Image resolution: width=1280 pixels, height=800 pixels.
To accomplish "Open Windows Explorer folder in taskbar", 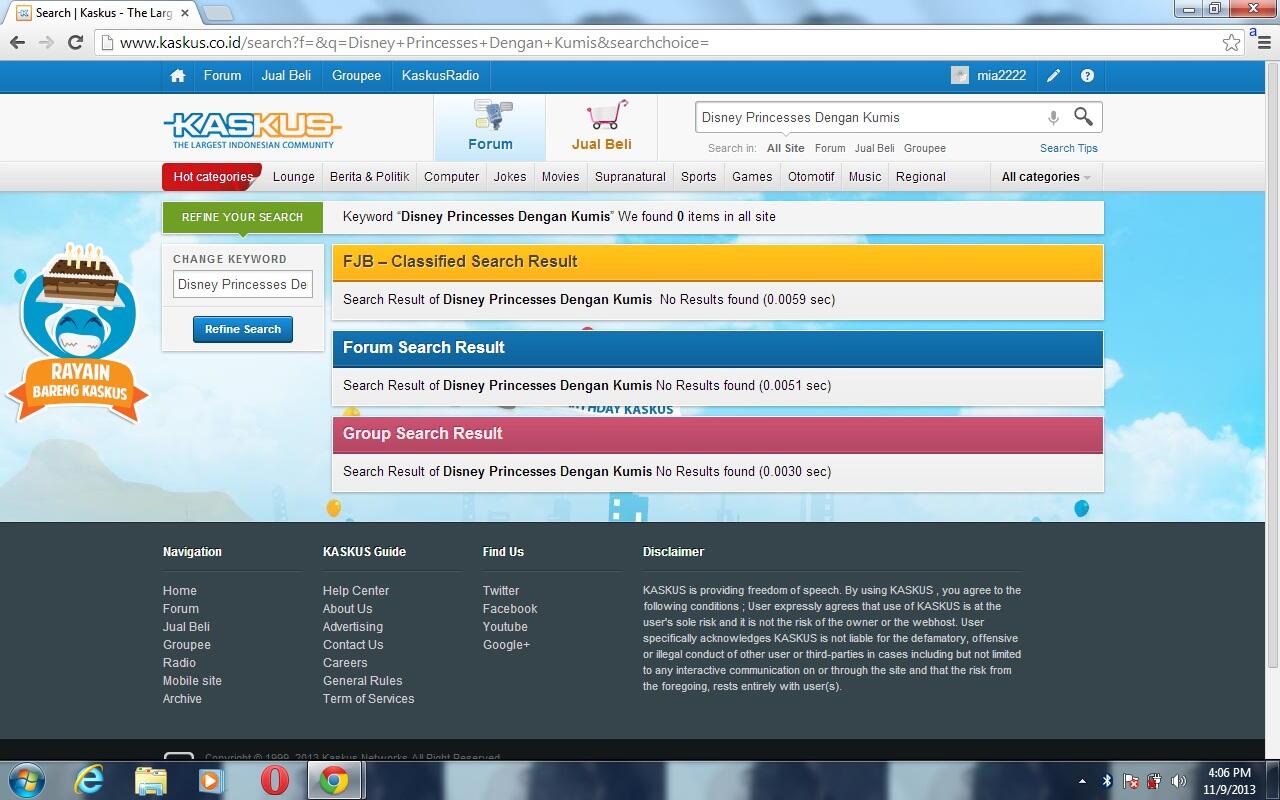I will (x=150, y=780).
